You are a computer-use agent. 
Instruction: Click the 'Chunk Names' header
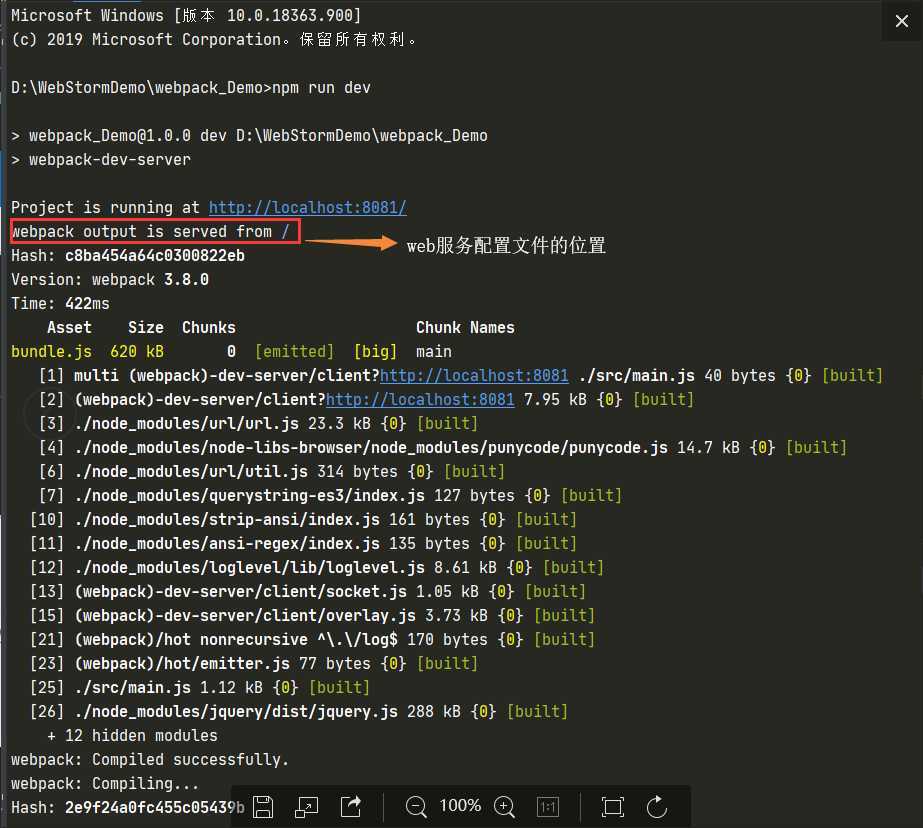point(465,327)
